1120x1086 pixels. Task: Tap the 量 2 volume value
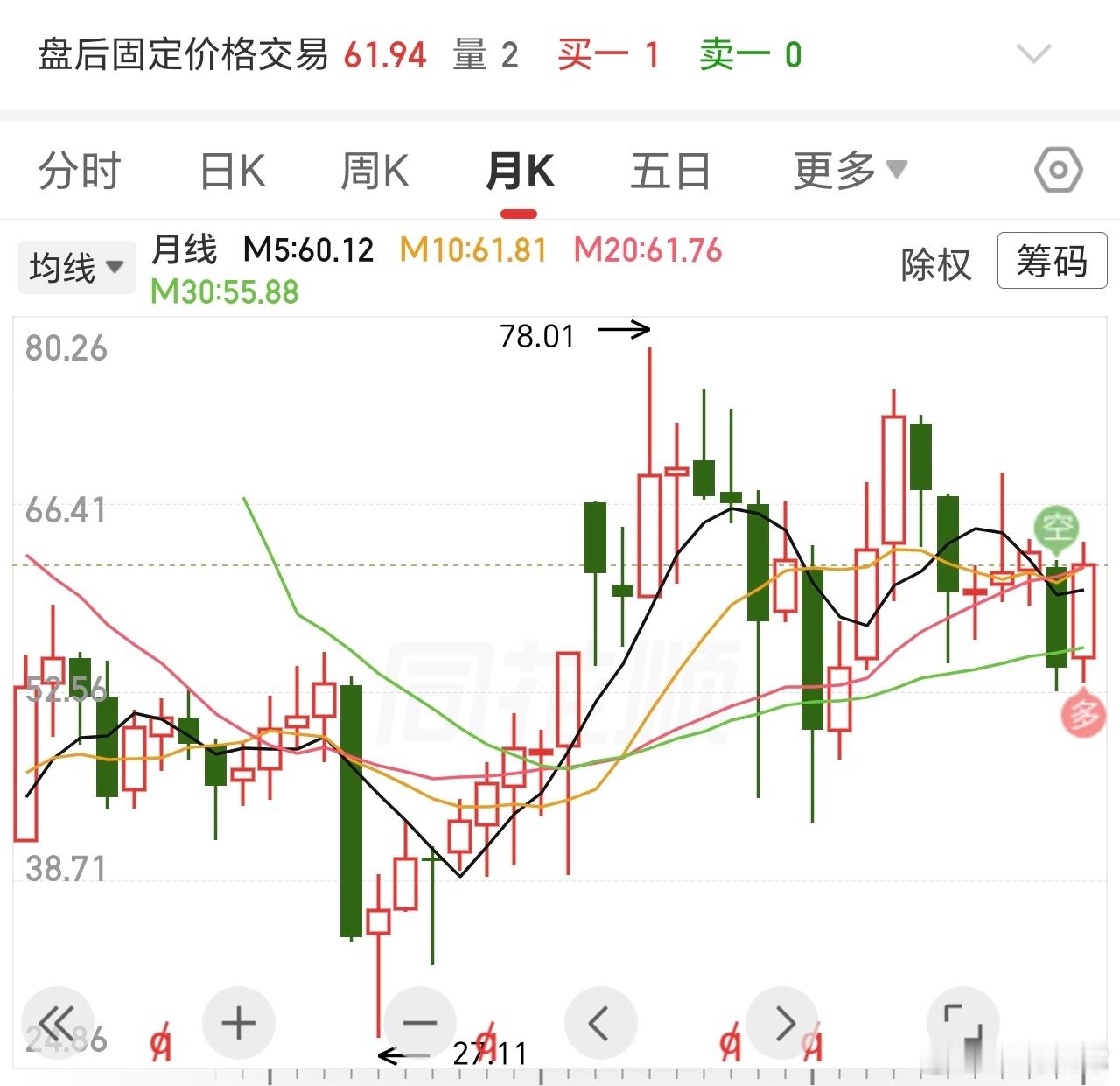[x=486, y=54]
